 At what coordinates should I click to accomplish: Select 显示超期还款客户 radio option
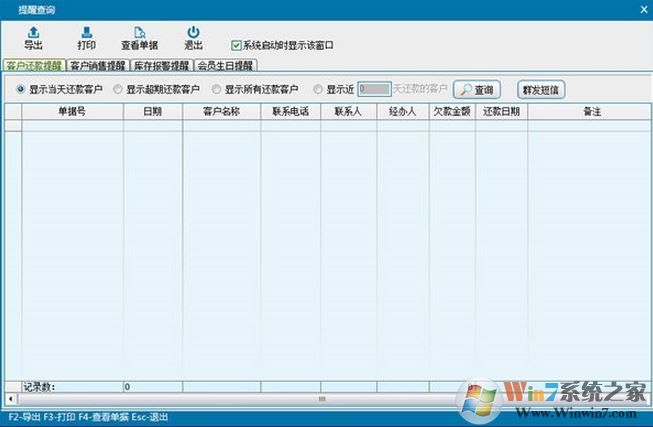point(118,89)
